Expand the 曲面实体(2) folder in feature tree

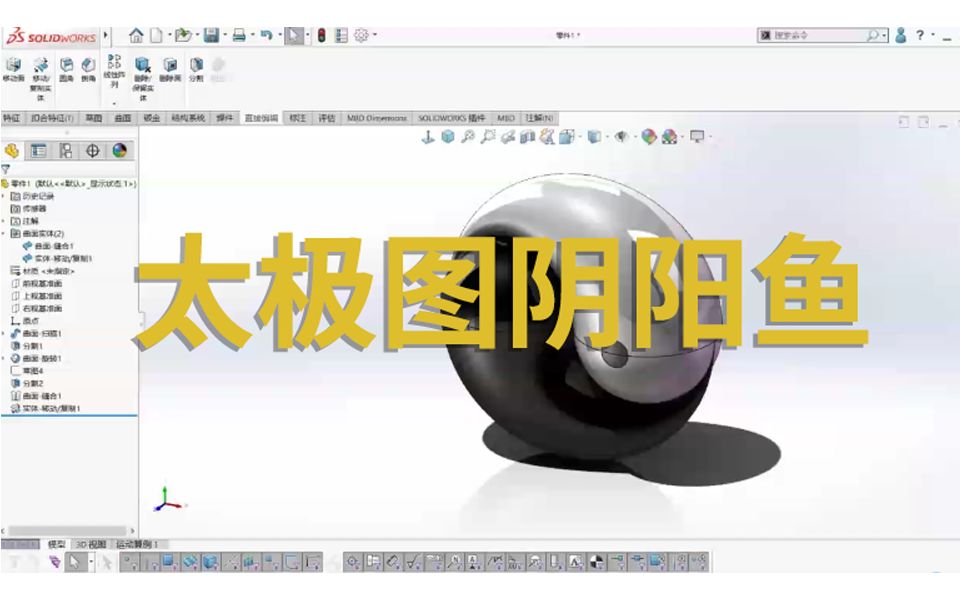click(4, 234)
